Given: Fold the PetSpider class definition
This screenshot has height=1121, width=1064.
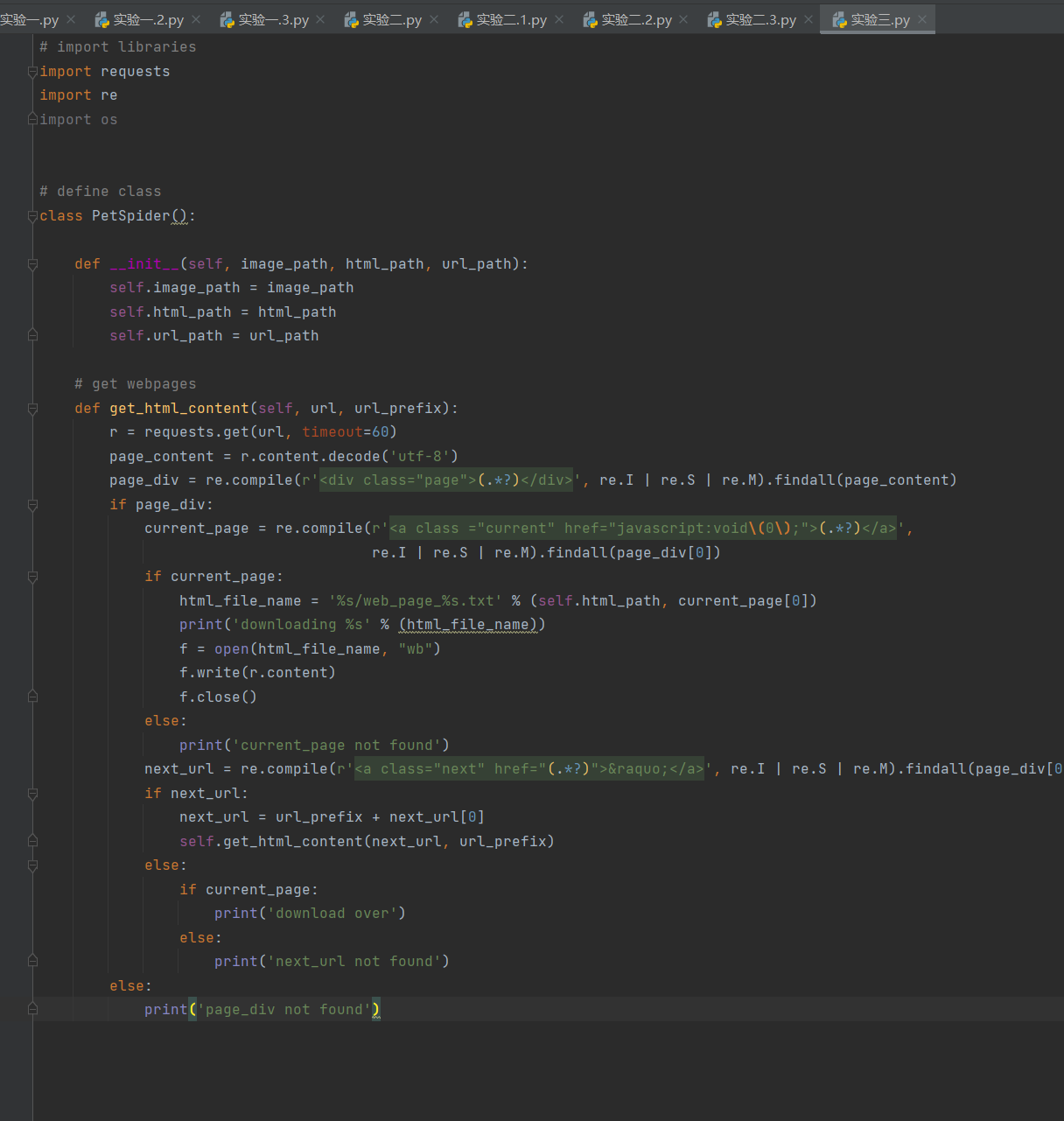Looking at the screenshot, I should 32,216.
